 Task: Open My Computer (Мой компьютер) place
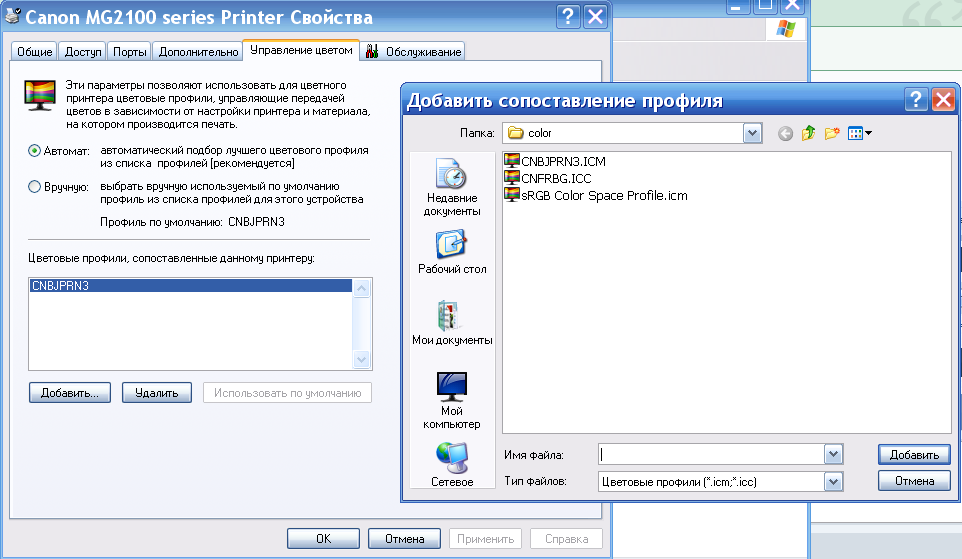point(452,400)
